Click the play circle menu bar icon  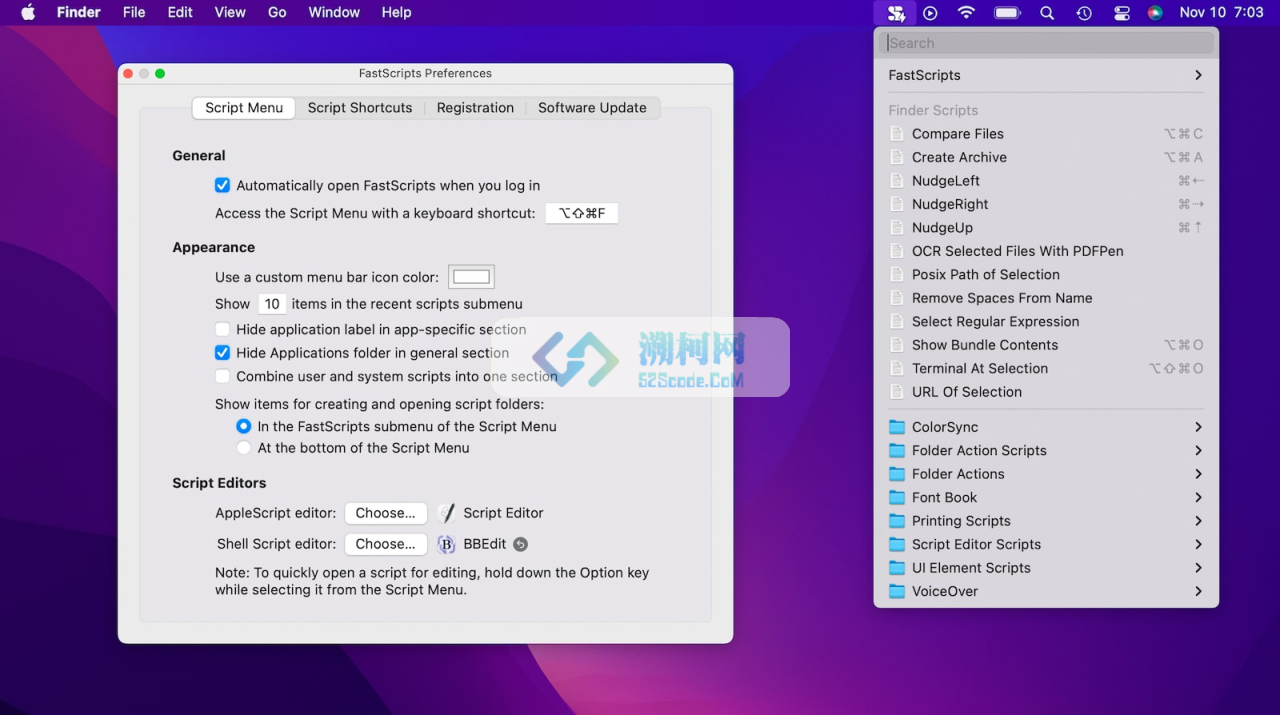point(930,13)
